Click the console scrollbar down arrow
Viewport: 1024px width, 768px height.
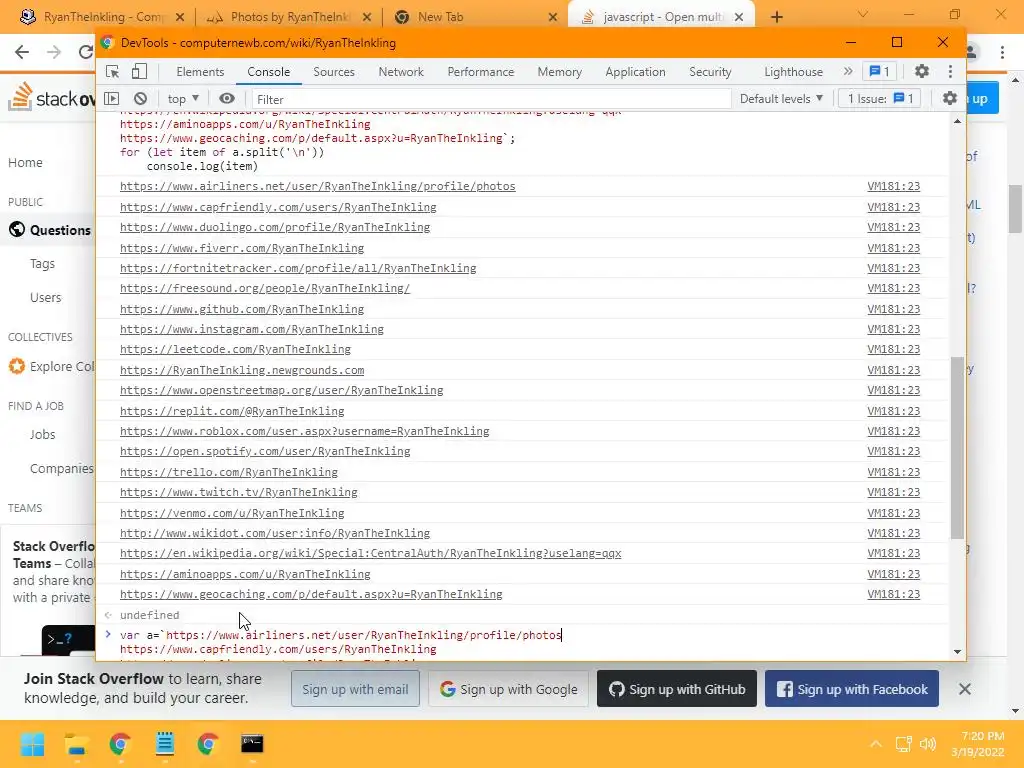point(957,651)
